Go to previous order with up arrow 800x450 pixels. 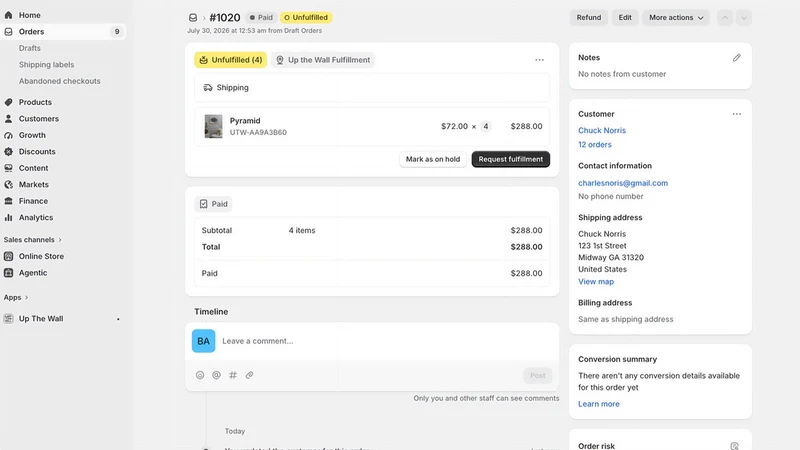point(724,17)
